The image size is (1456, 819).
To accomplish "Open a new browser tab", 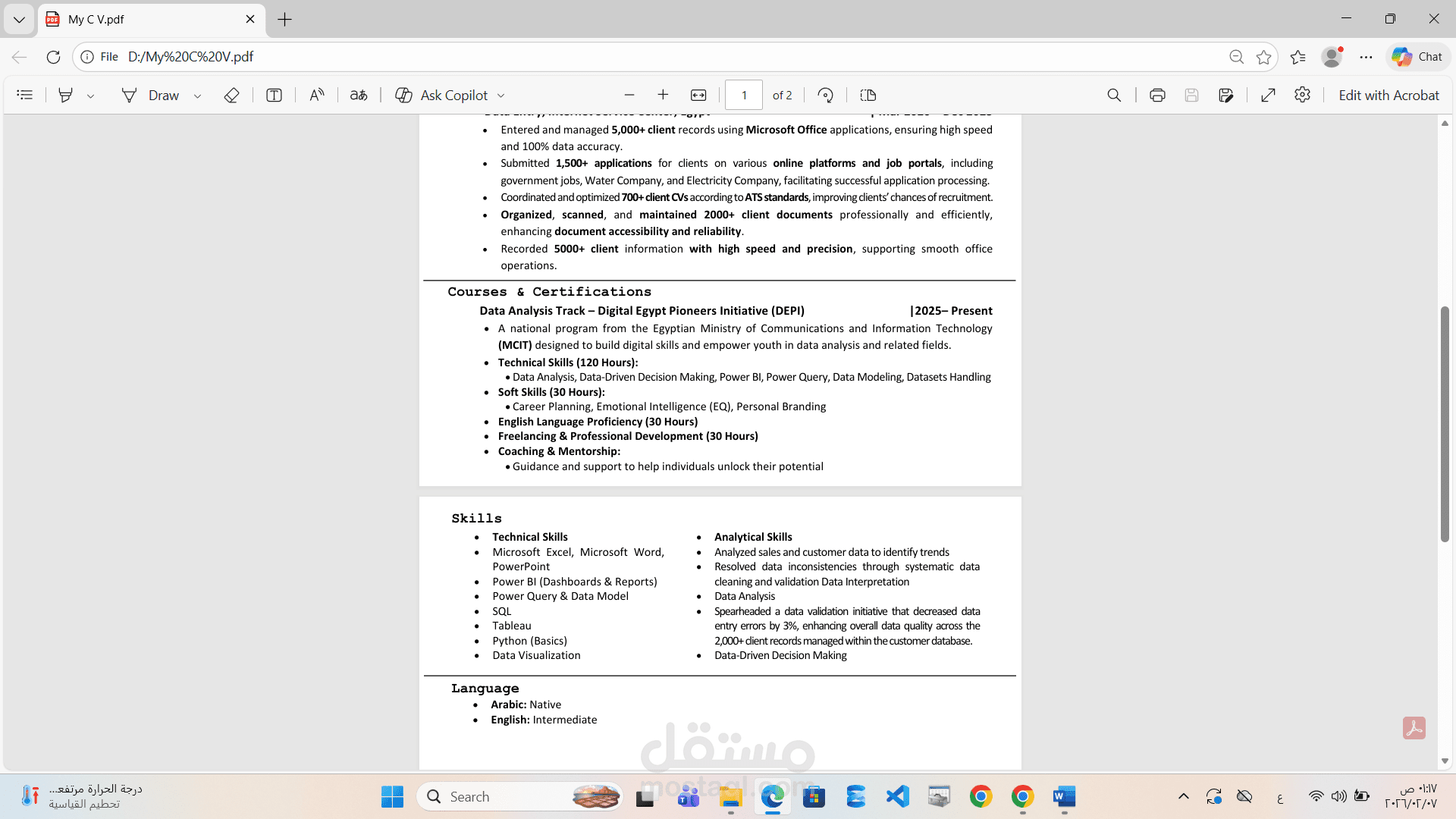I will click(284, 19).
